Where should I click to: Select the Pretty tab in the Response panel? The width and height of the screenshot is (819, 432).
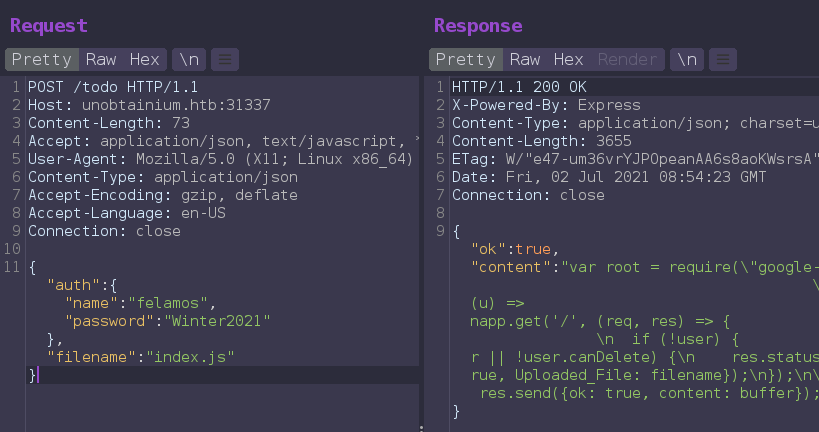[465, 59]
